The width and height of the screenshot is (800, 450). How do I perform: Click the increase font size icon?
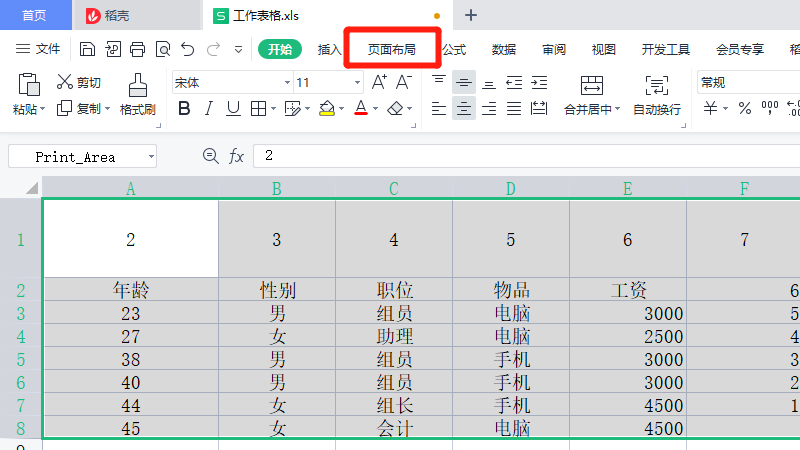point(379,82)
